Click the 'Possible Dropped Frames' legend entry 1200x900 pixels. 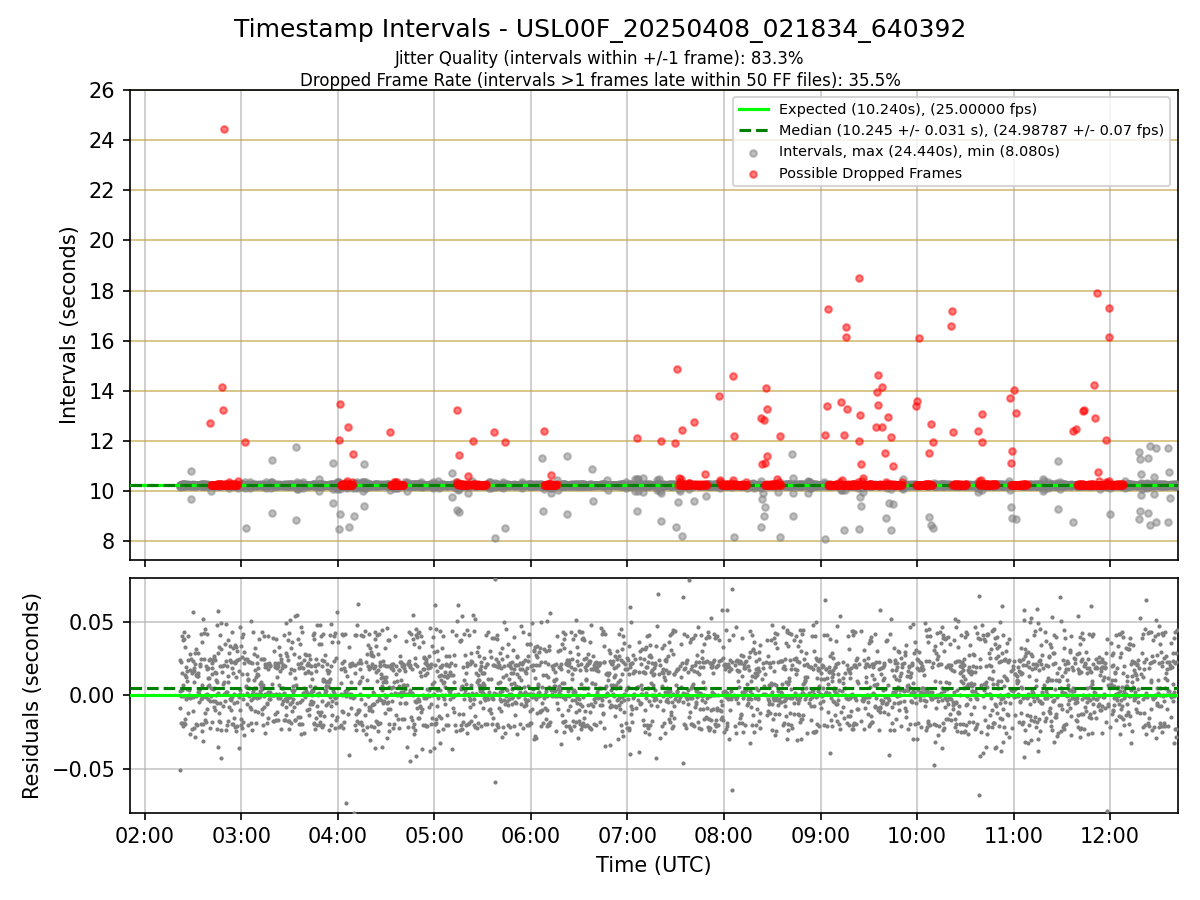coord(870,173)
